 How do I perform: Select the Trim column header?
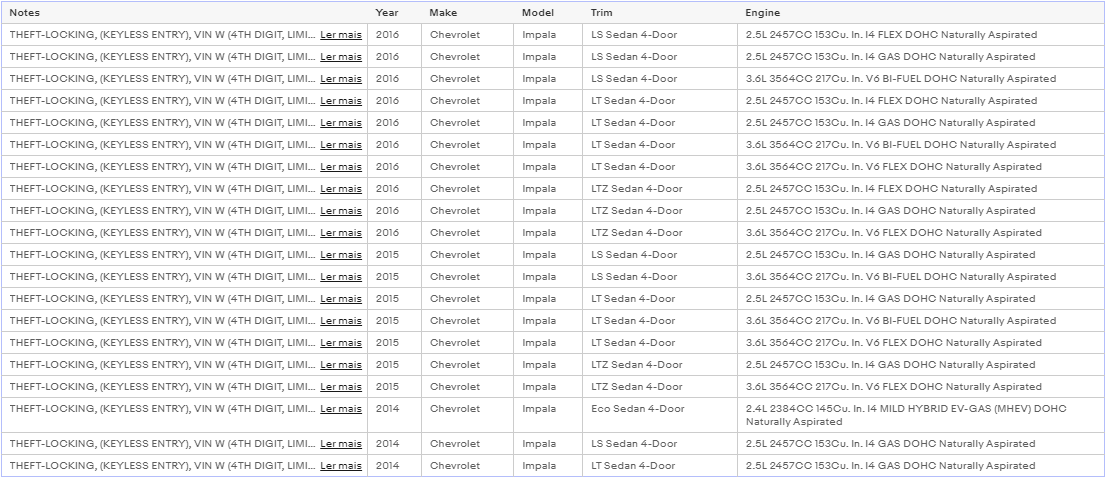coord(602,13)
